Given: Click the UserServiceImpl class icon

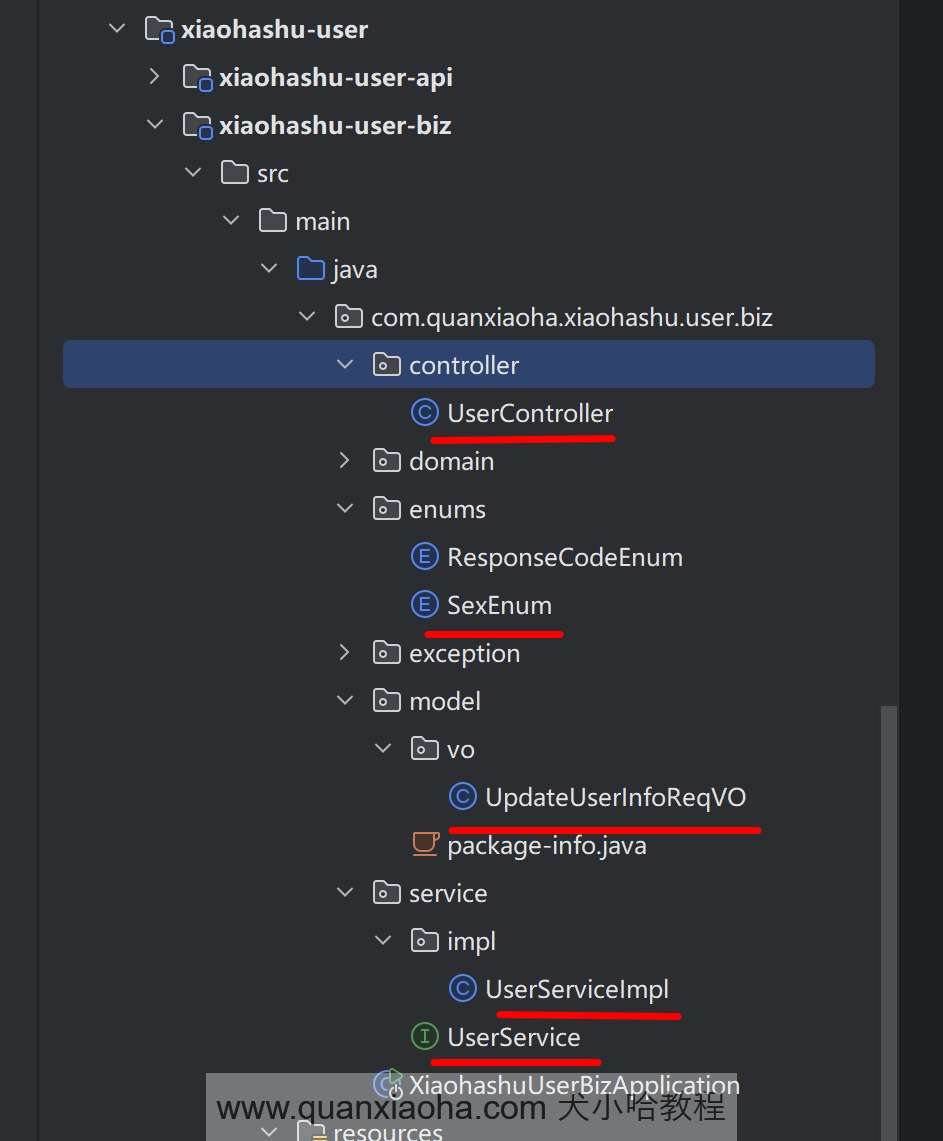Looking at the screenshot, I should pyautogui.click(x=462, y=989).
